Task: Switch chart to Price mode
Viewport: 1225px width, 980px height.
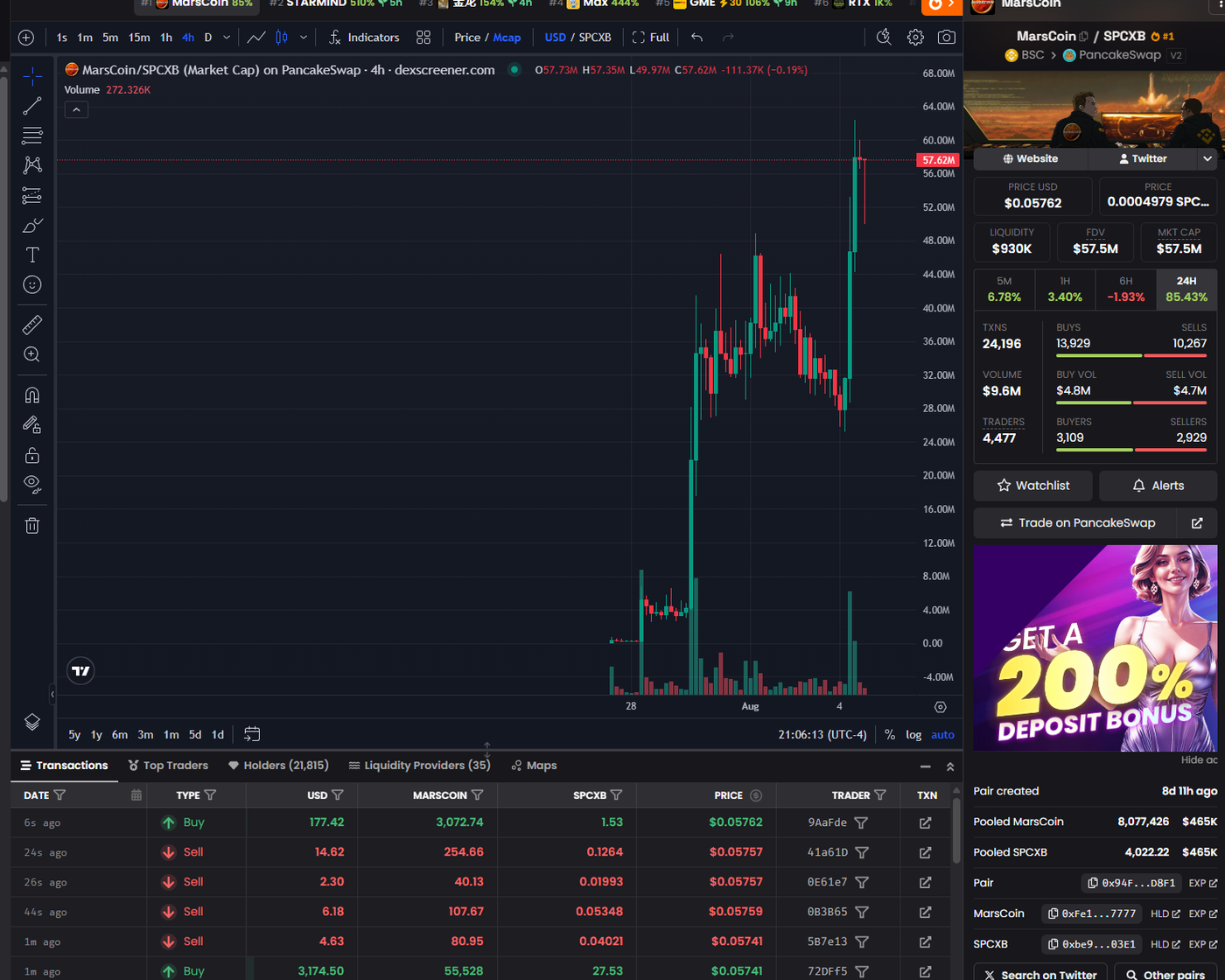Action: (x=467, y=38)
